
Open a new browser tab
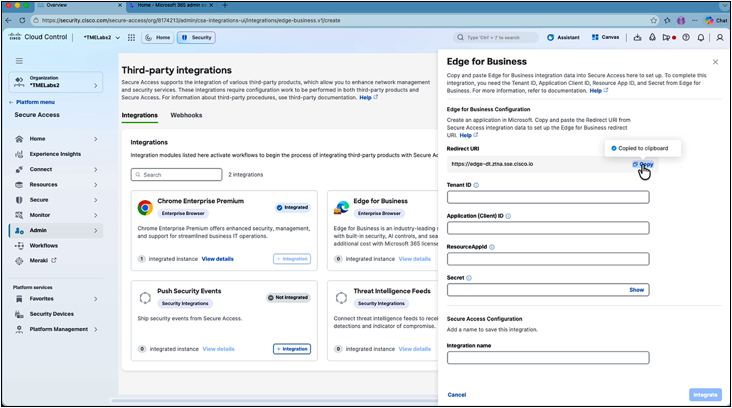tap(225, 5)
